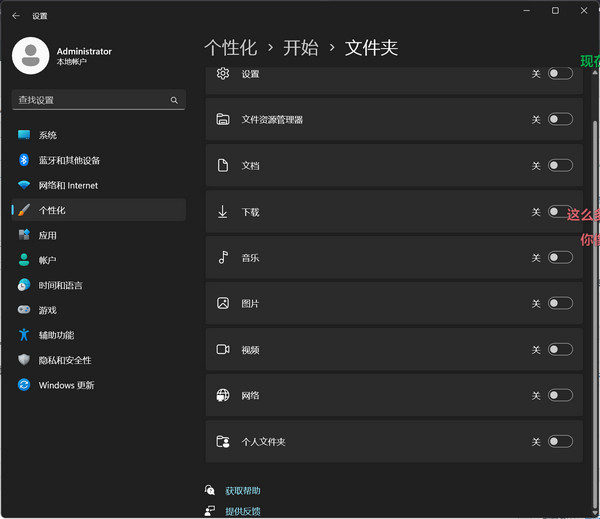Click the 时间和语言 globe clock icon
Screen dimensions: 600x519
click(x=24, y=285)
